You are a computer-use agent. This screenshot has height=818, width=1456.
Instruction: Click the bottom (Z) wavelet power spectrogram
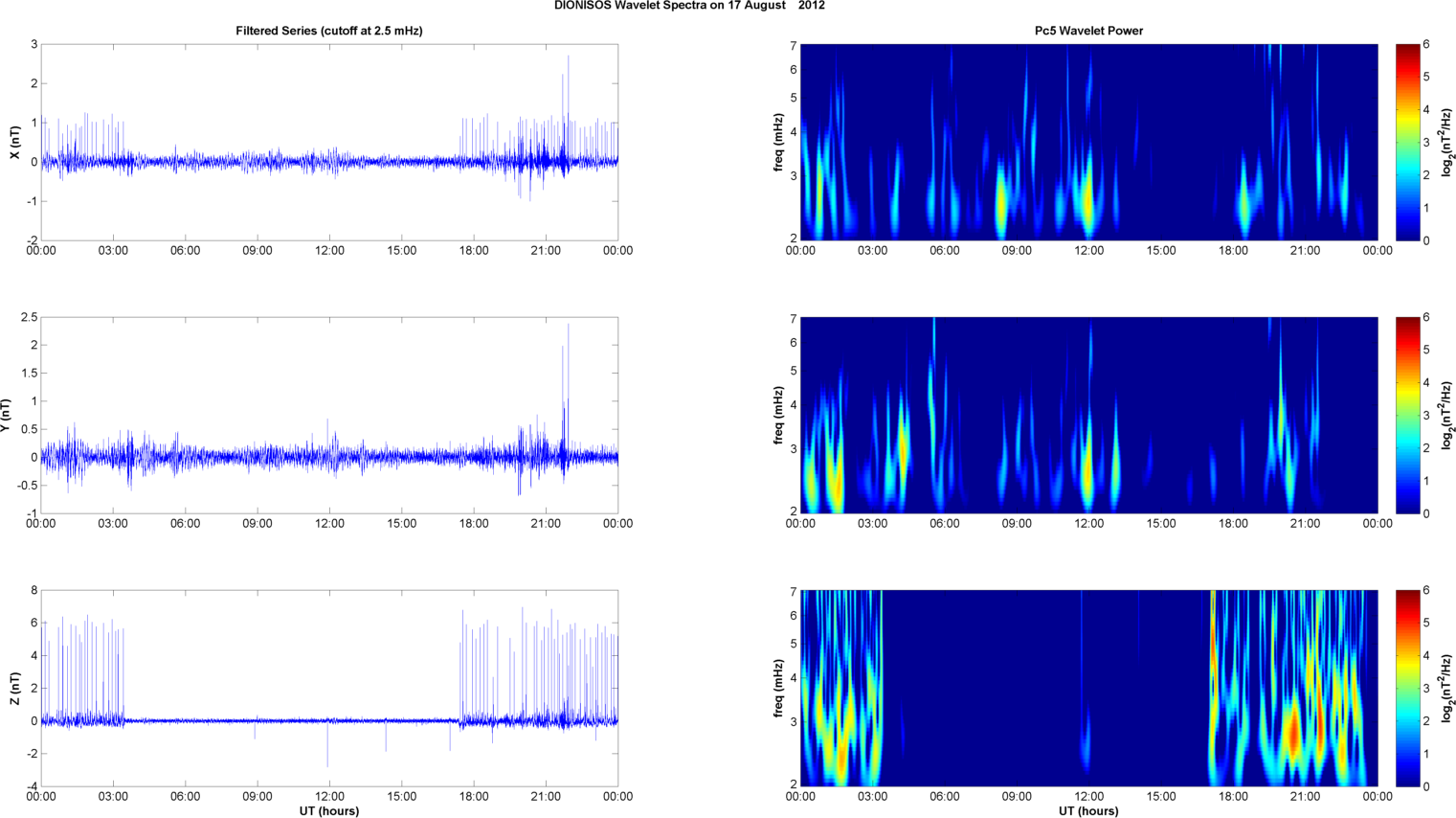[1088, 689]
